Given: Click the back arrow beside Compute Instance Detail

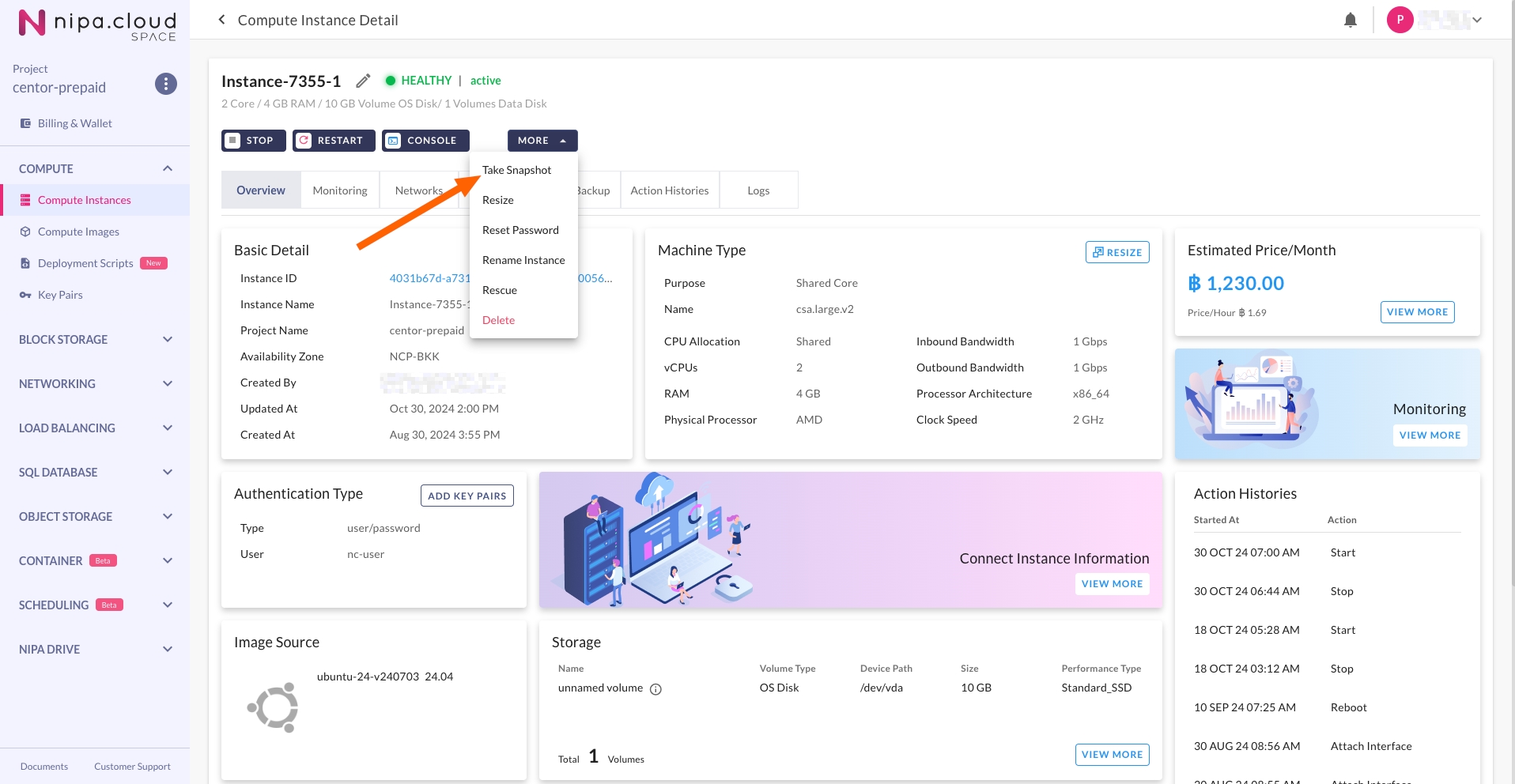Looking at the screenshot, I should tap(221, 20).
